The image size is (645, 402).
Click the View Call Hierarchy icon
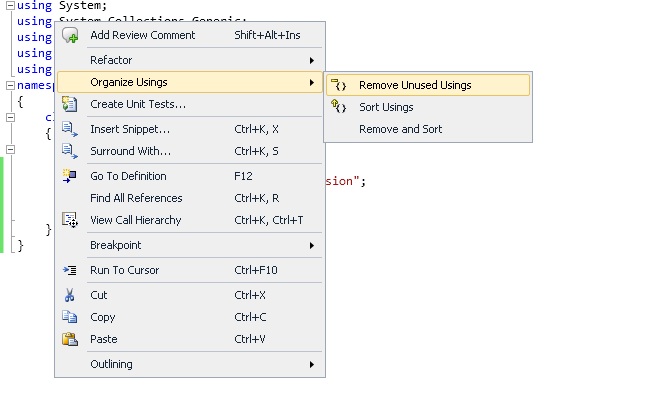[x=70, y=220]
